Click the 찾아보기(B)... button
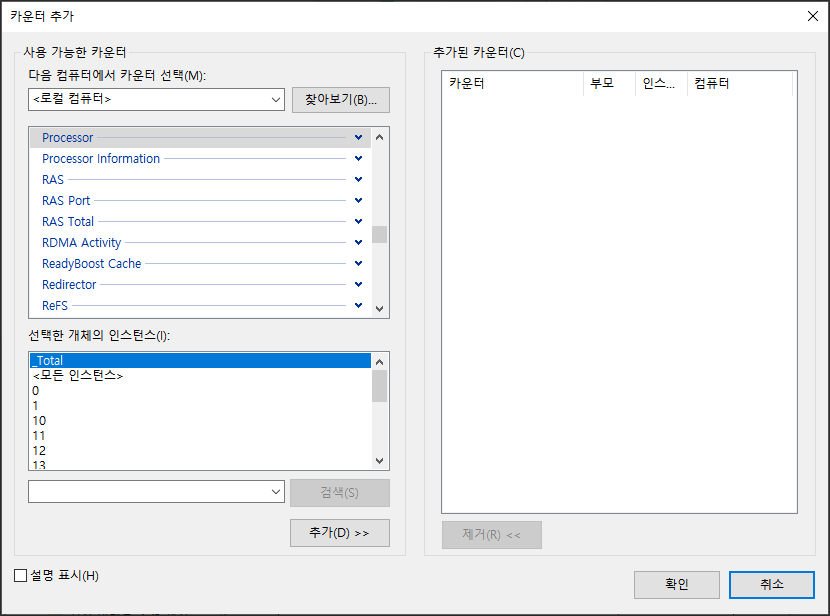 tap(340, 100)
